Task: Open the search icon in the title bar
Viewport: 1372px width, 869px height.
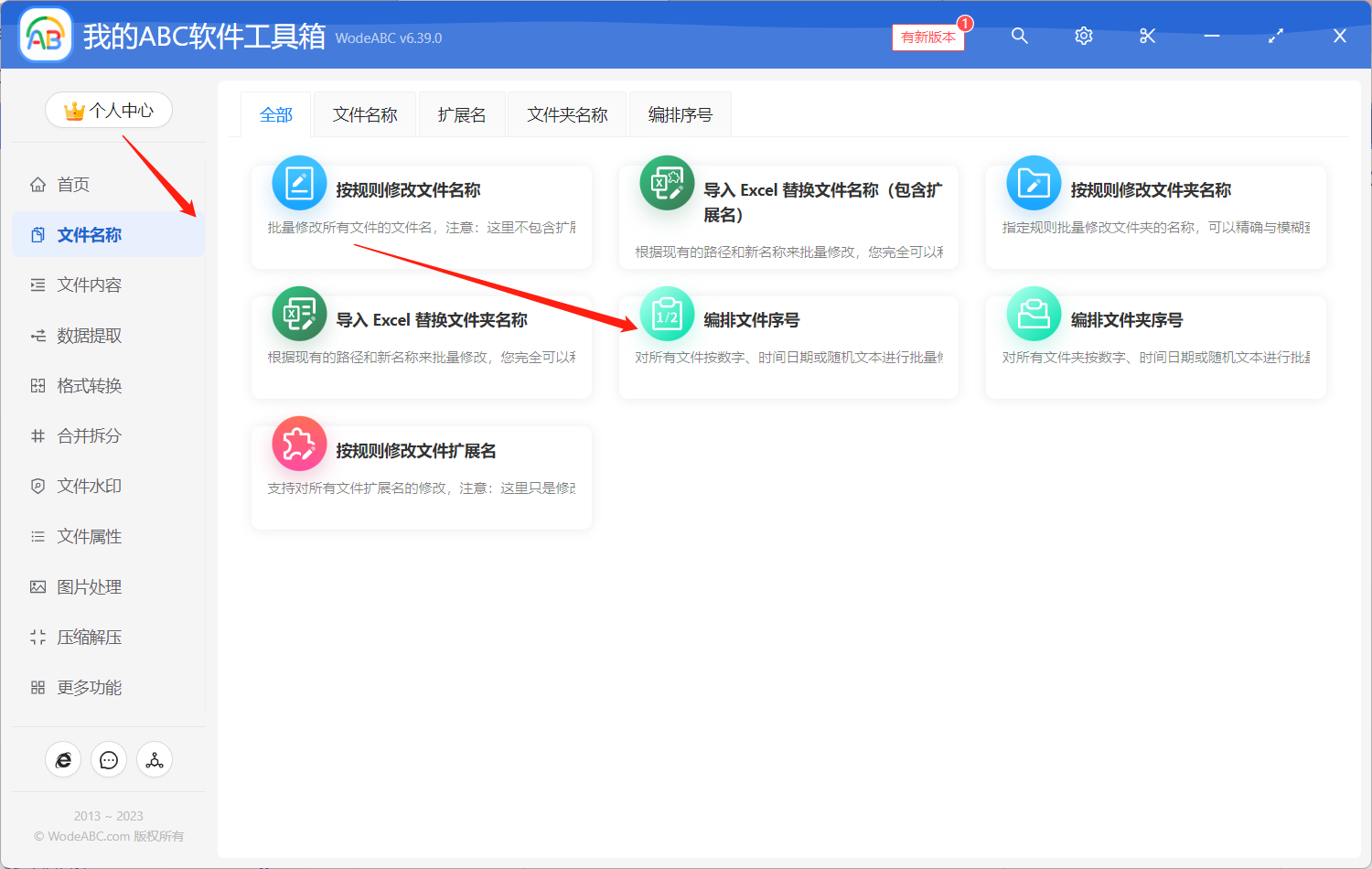Action: click(1019, 36)
